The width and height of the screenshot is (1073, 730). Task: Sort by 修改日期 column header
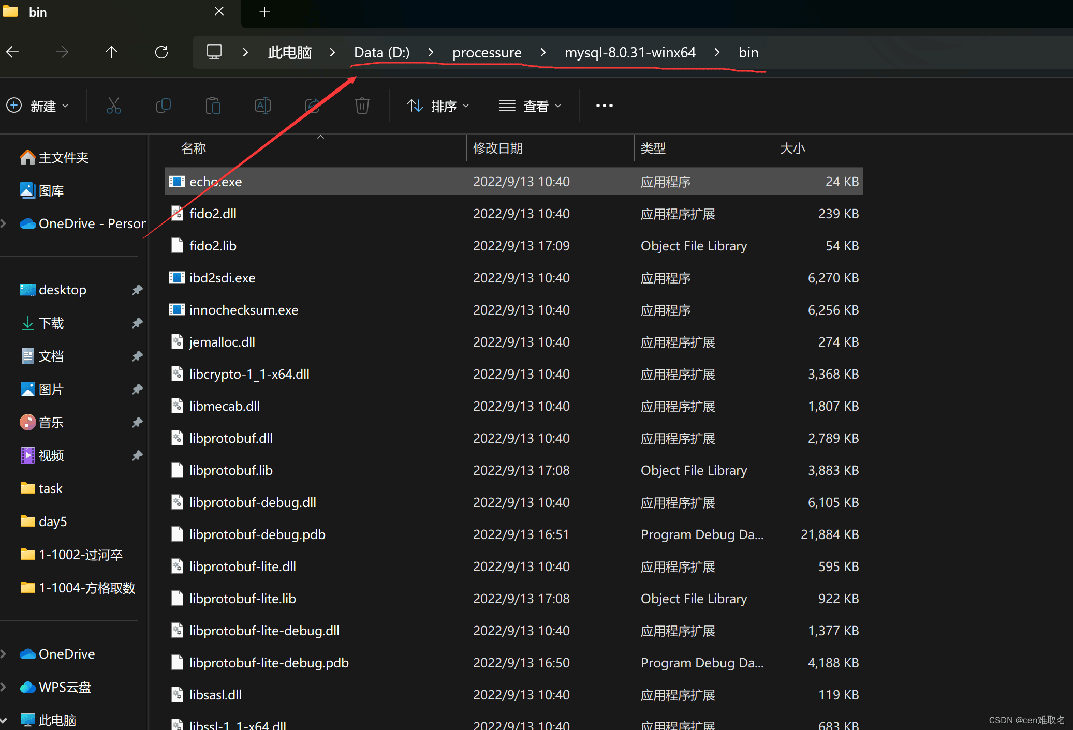click(497, 148)
